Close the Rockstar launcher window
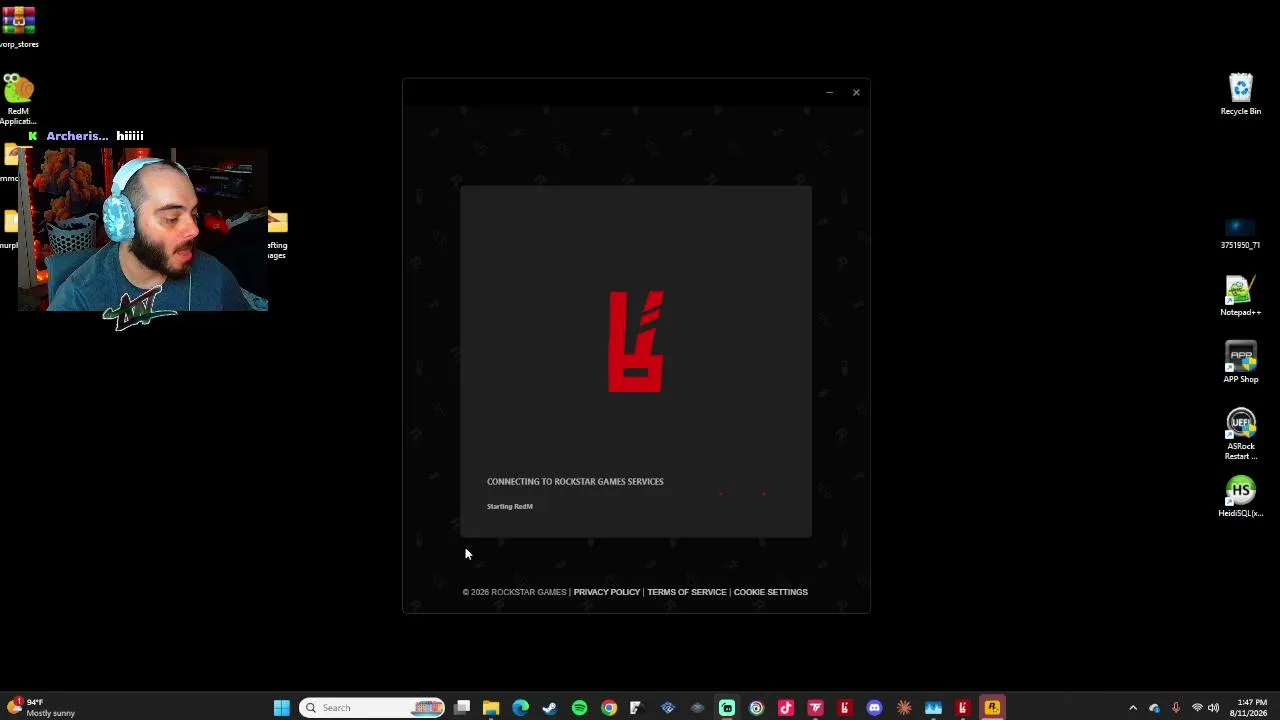The height and width of the screenshot is (720, 1280). (x=856, y=93)
